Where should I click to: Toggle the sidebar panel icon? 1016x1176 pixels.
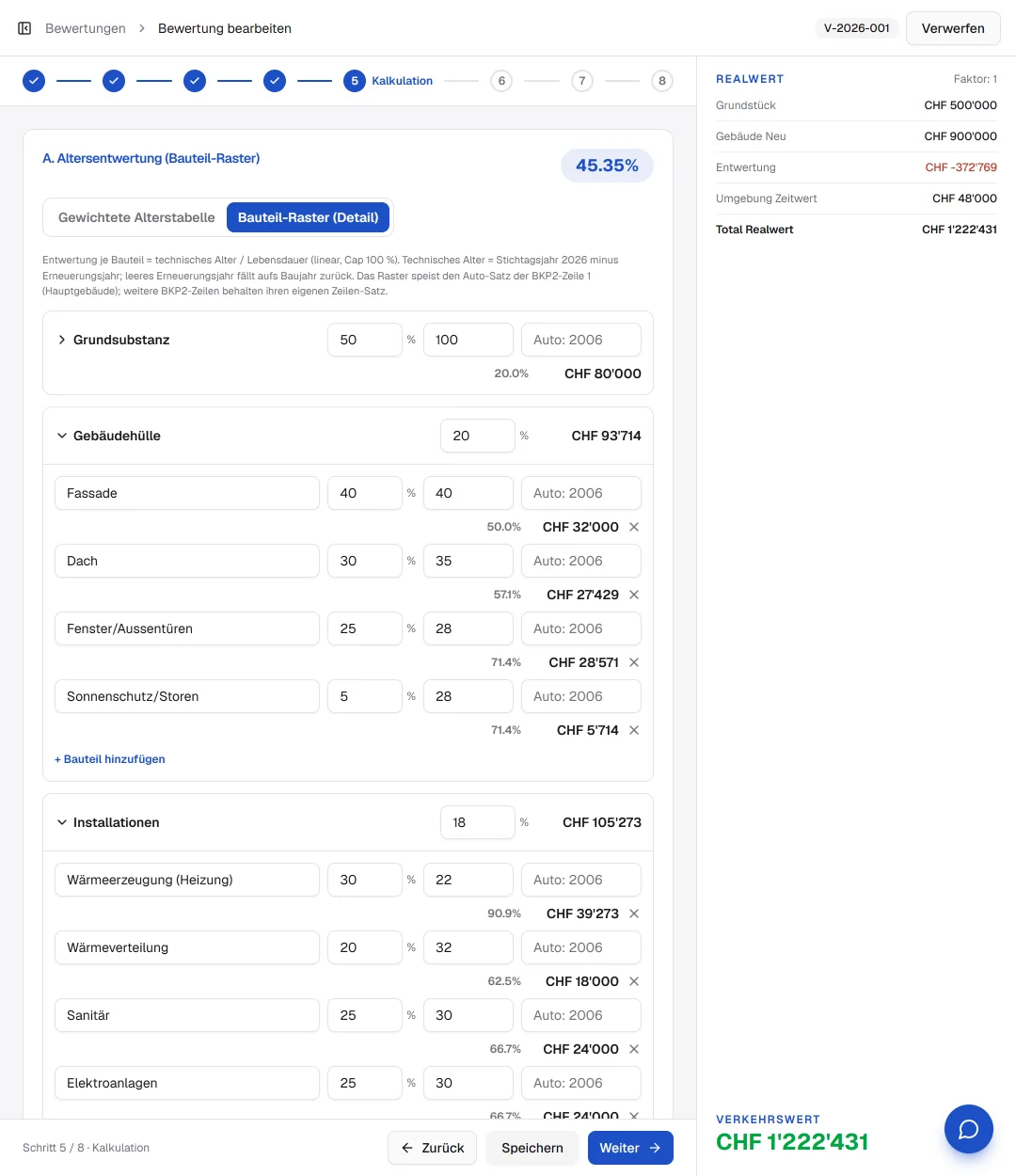24,28
